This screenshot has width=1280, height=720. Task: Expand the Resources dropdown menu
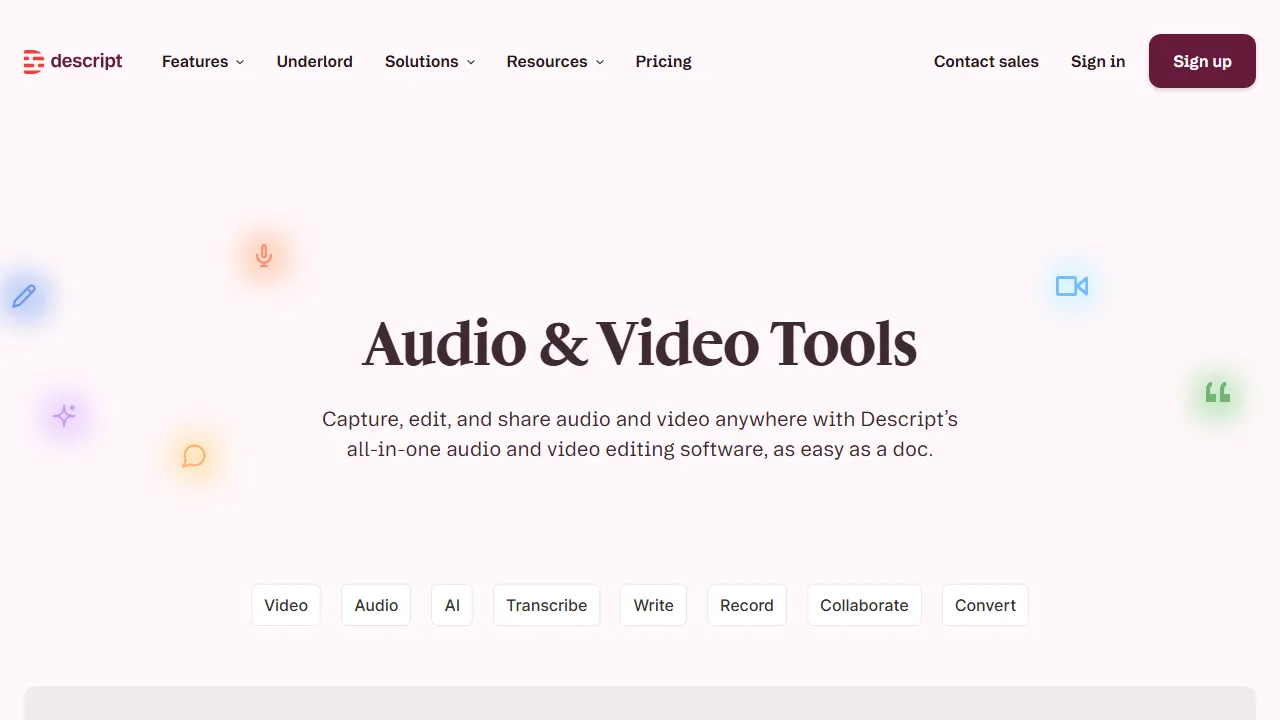pyautogui.click(x=555, y=61)
